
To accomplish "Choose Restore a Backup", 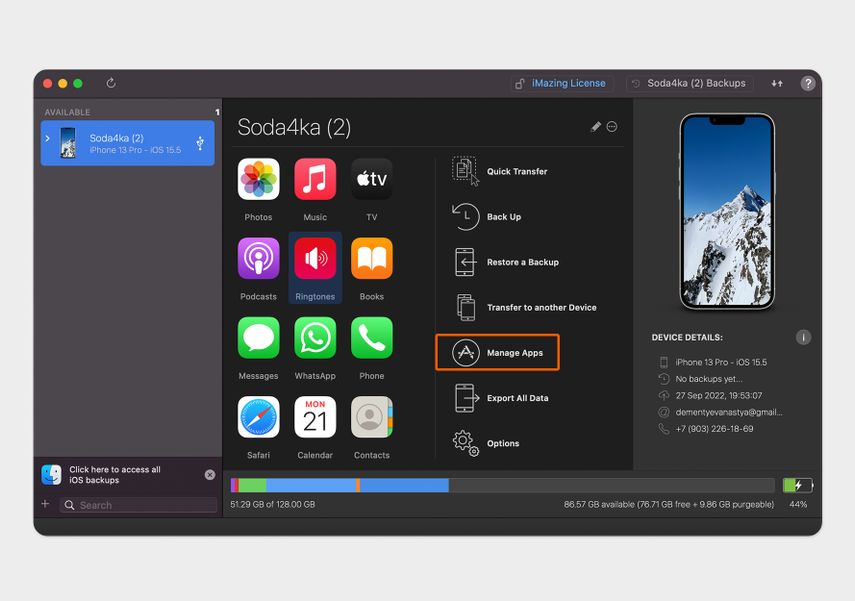I will click(505, 262).
